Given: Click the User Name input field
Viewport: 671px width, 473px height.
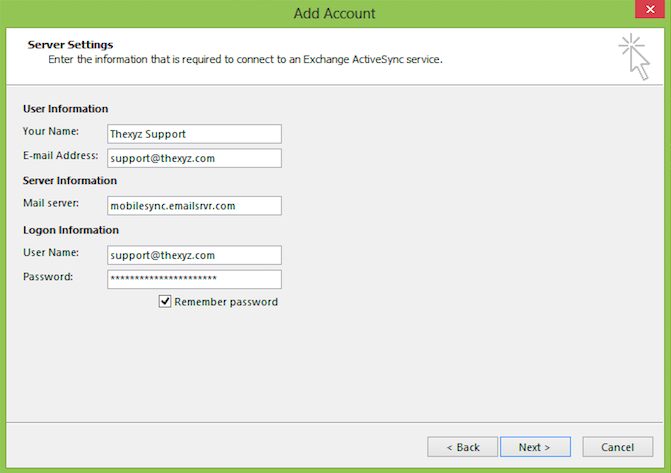Looking at the screenshot, I should pyautogui.click(x=194, y=255).
